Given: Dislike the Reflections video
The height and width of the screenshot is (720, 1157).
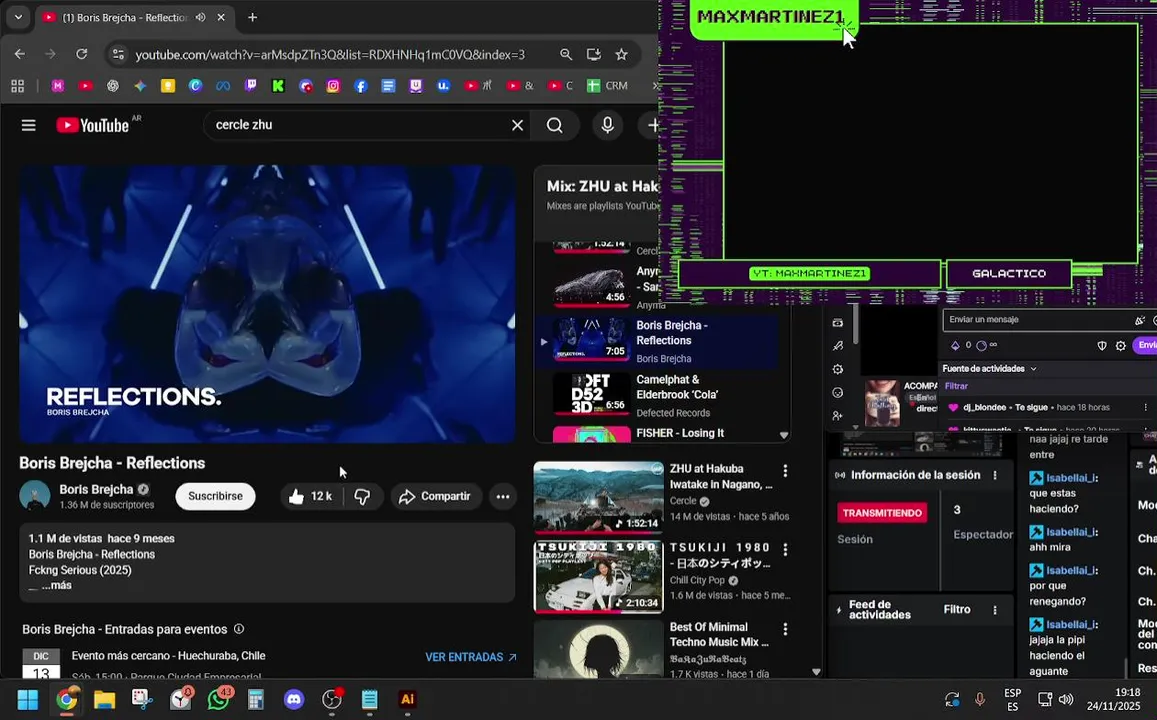Looking at the screenshot, I should [x=362, y=496].
